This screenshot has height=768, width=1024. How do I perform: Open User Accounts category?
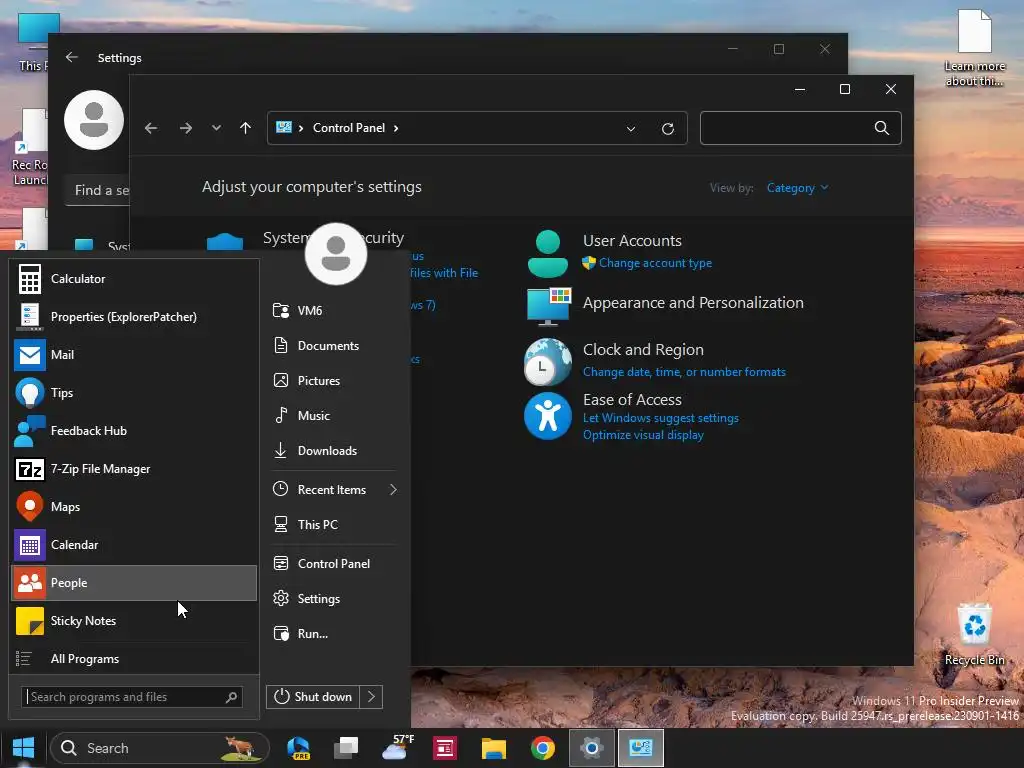click(632, 240)
